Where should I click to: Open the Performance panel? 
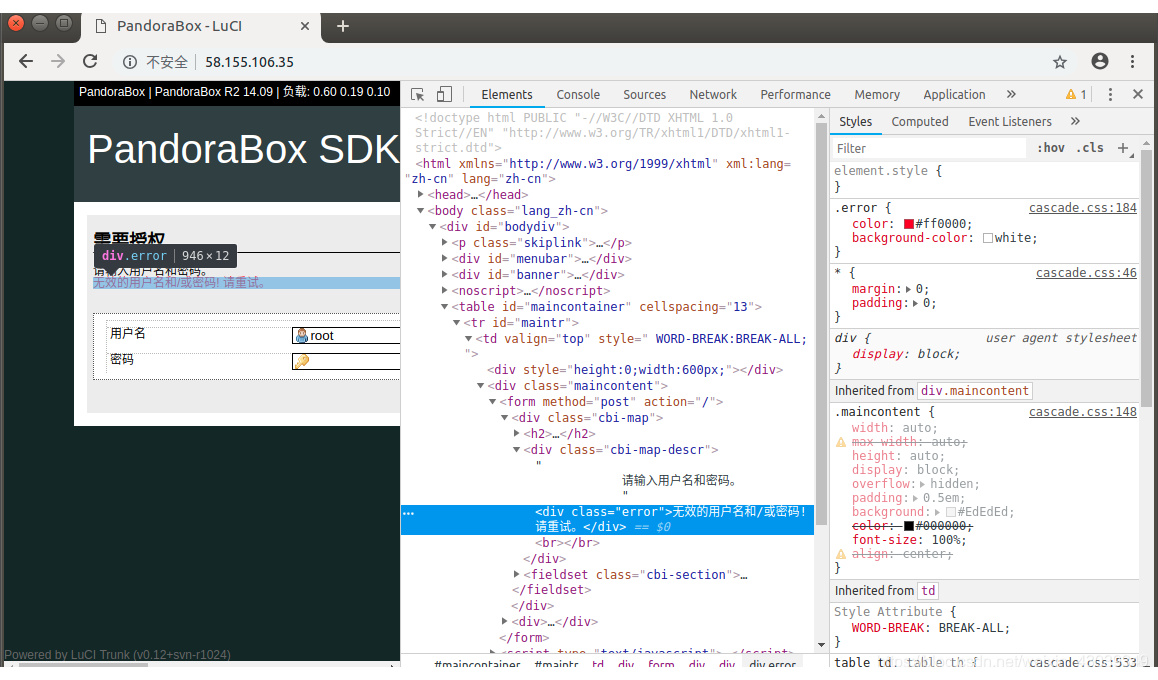[795, 95]
